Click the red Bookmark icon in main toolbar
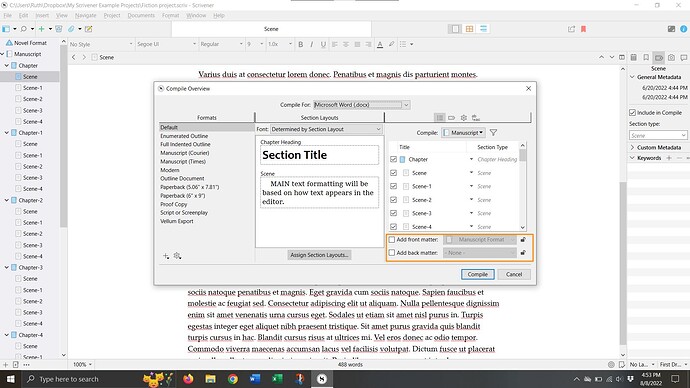Screen dimensions: 690x388 (x=584, y=29)
